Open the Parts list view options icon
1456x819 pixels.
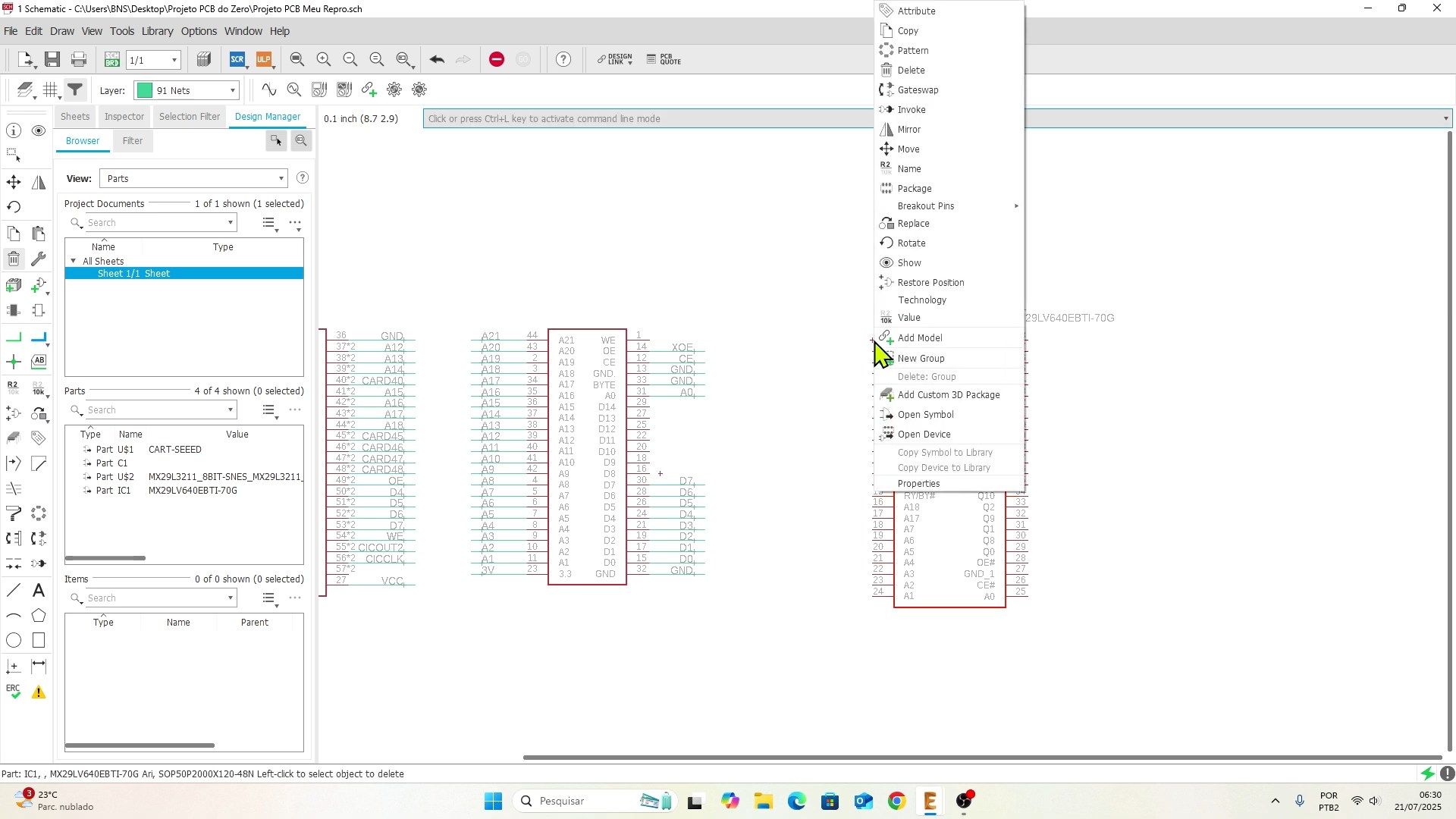(270, 411)
